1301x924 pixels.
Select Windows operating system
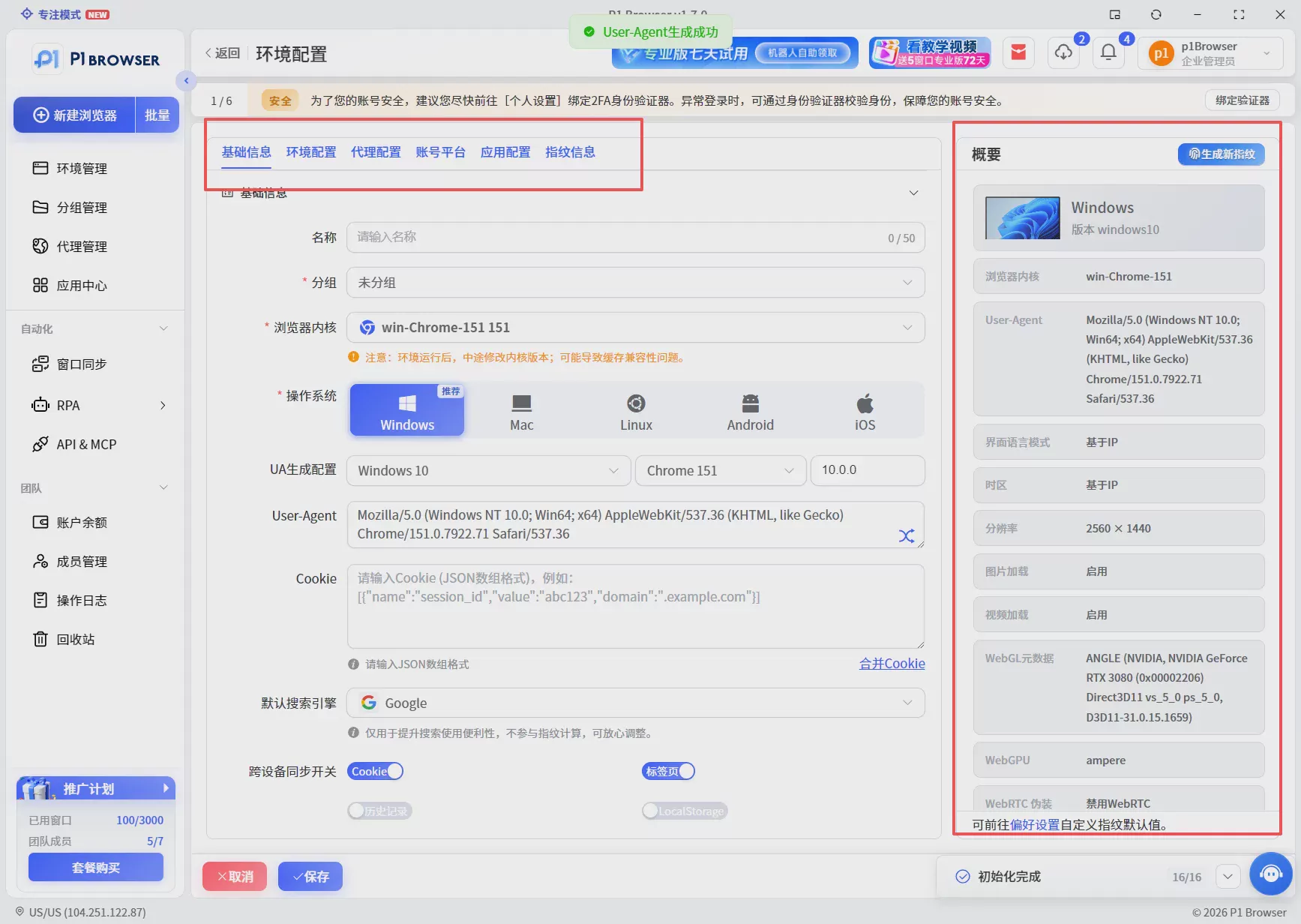[407, 410]
